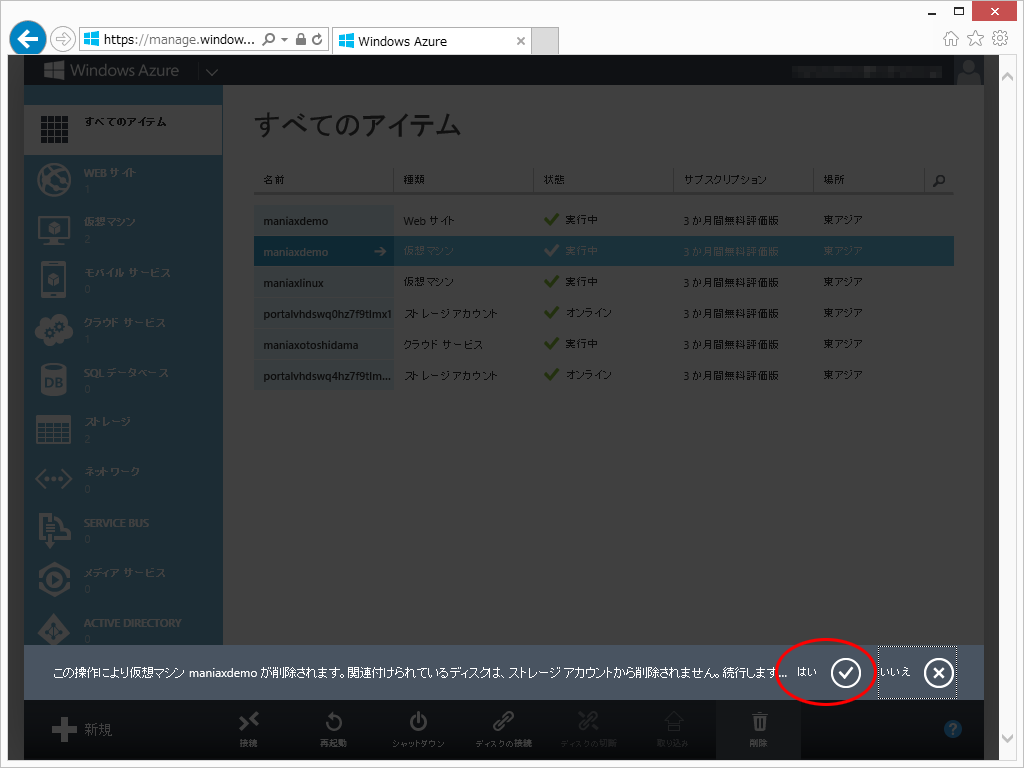The width and height of the screenshot is (1024, 768).
Task: Click the browser forward arrow
Action: click(63, 39)
